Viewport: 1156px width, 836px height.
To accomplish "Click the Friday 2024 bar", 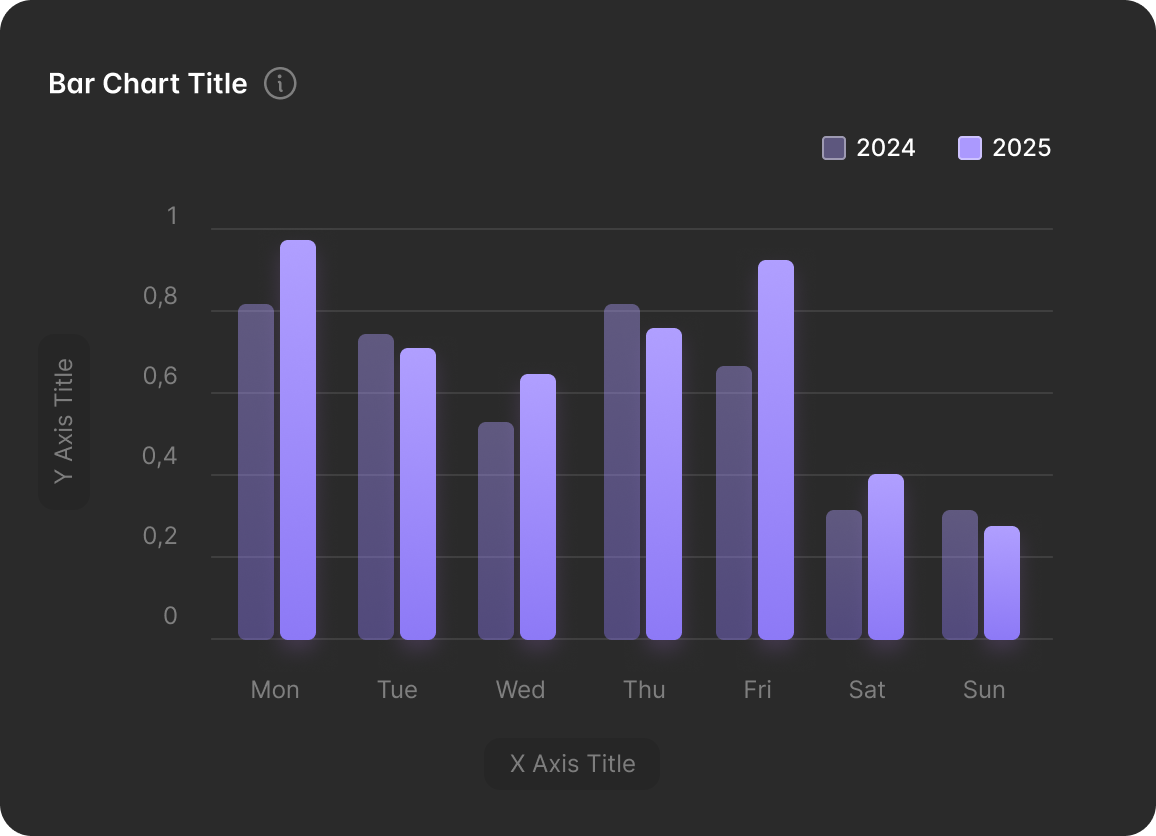I will click(x=734, y=503).
